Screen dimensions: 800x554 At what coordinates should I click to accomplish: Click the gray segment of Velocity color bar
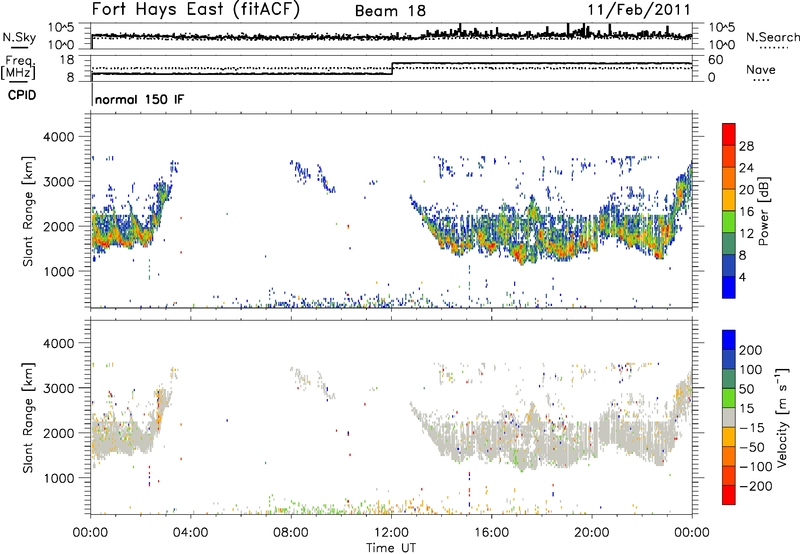pos(729,417)
